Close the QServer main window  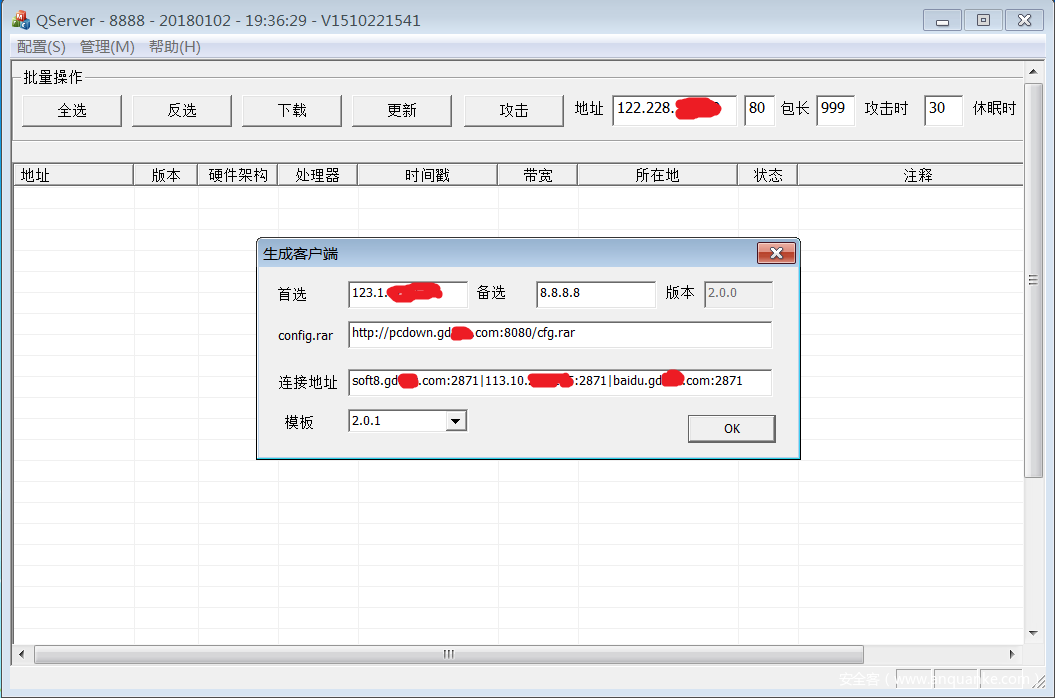1024,20
